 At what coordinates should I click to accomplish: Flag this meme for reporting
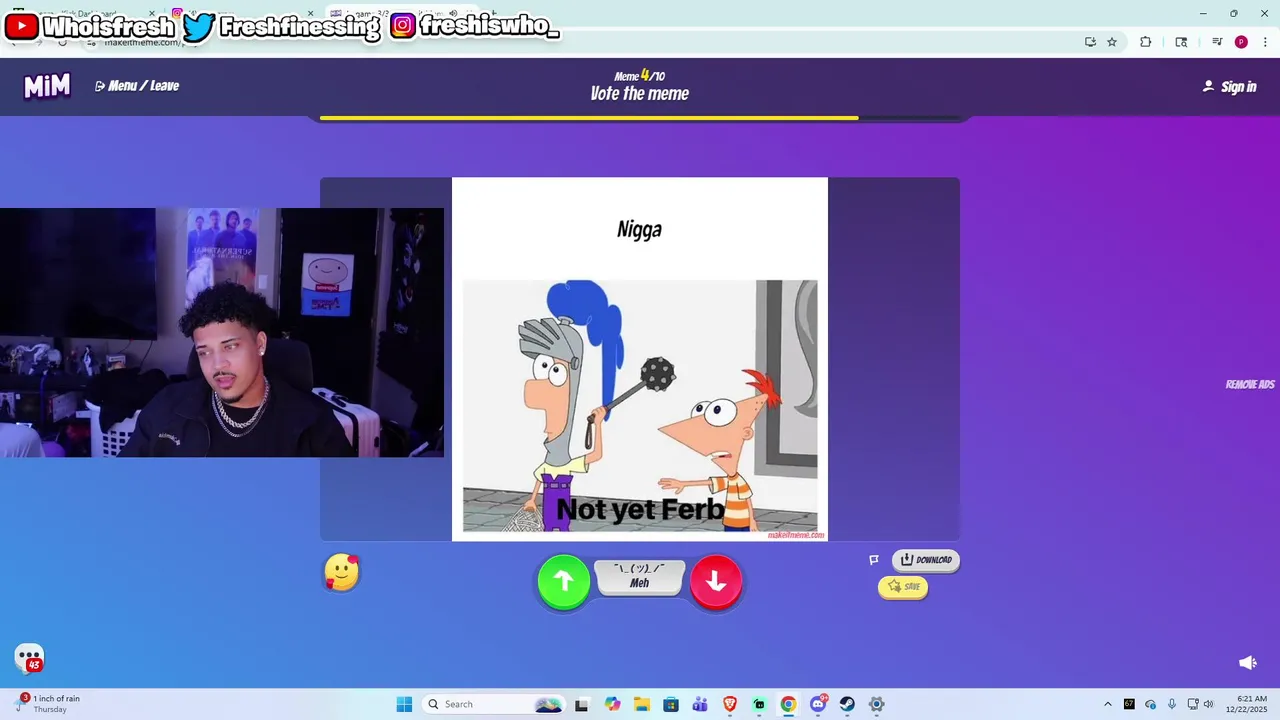coord(874,560)
